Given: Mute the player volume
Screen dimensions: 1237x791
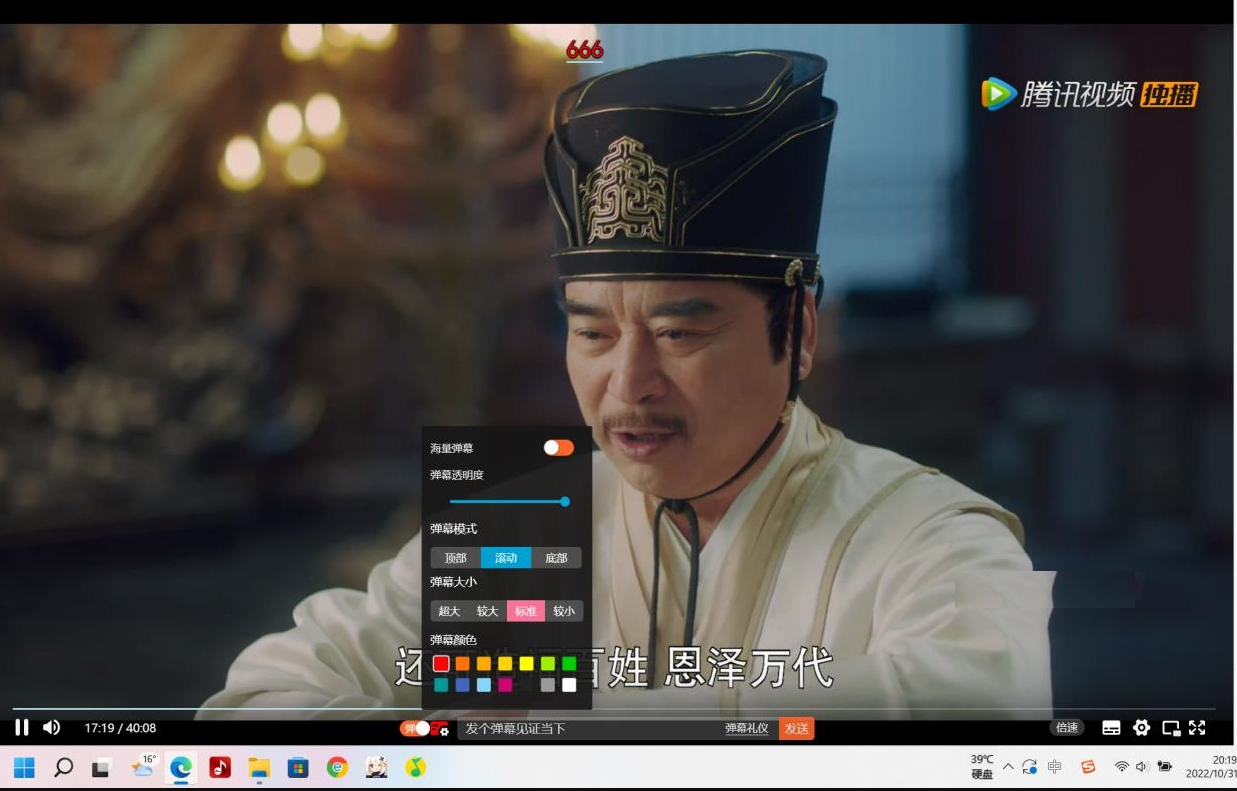Looking at the screenshot, I should (x=52, y=728).
